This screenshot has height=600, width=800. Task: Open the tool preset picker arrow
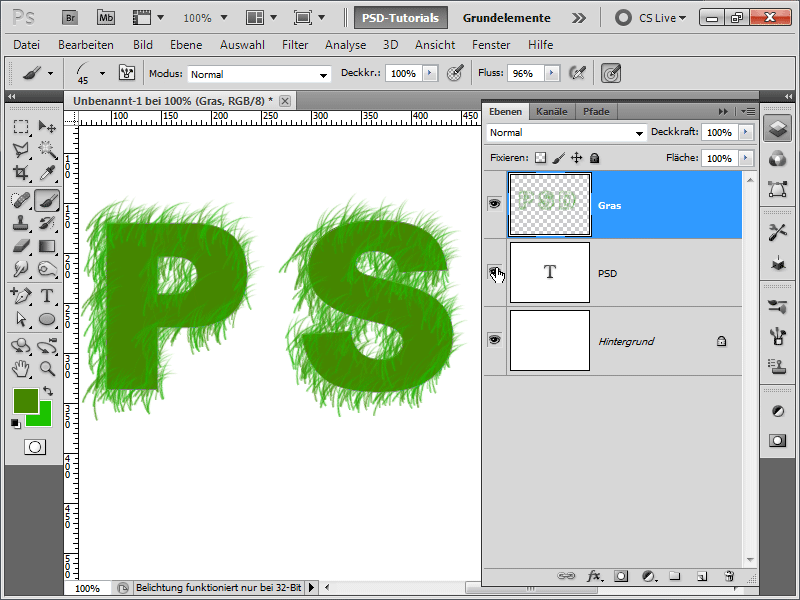(50, 73)
